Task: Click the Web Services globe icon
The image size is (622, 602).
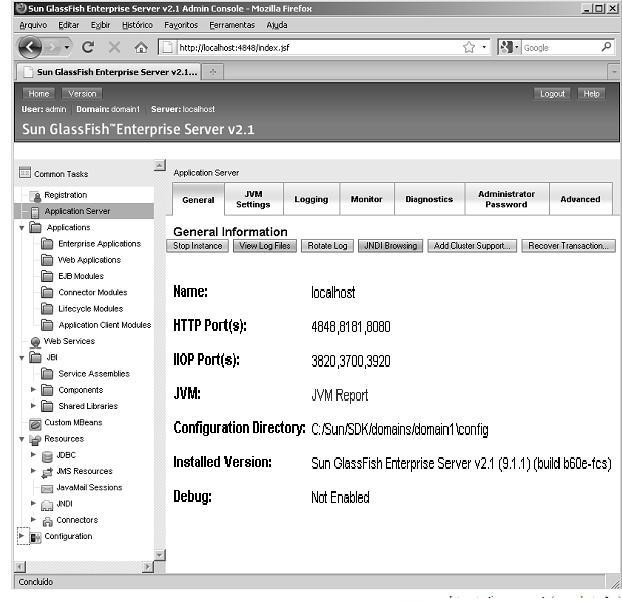Action: [36, 342]
